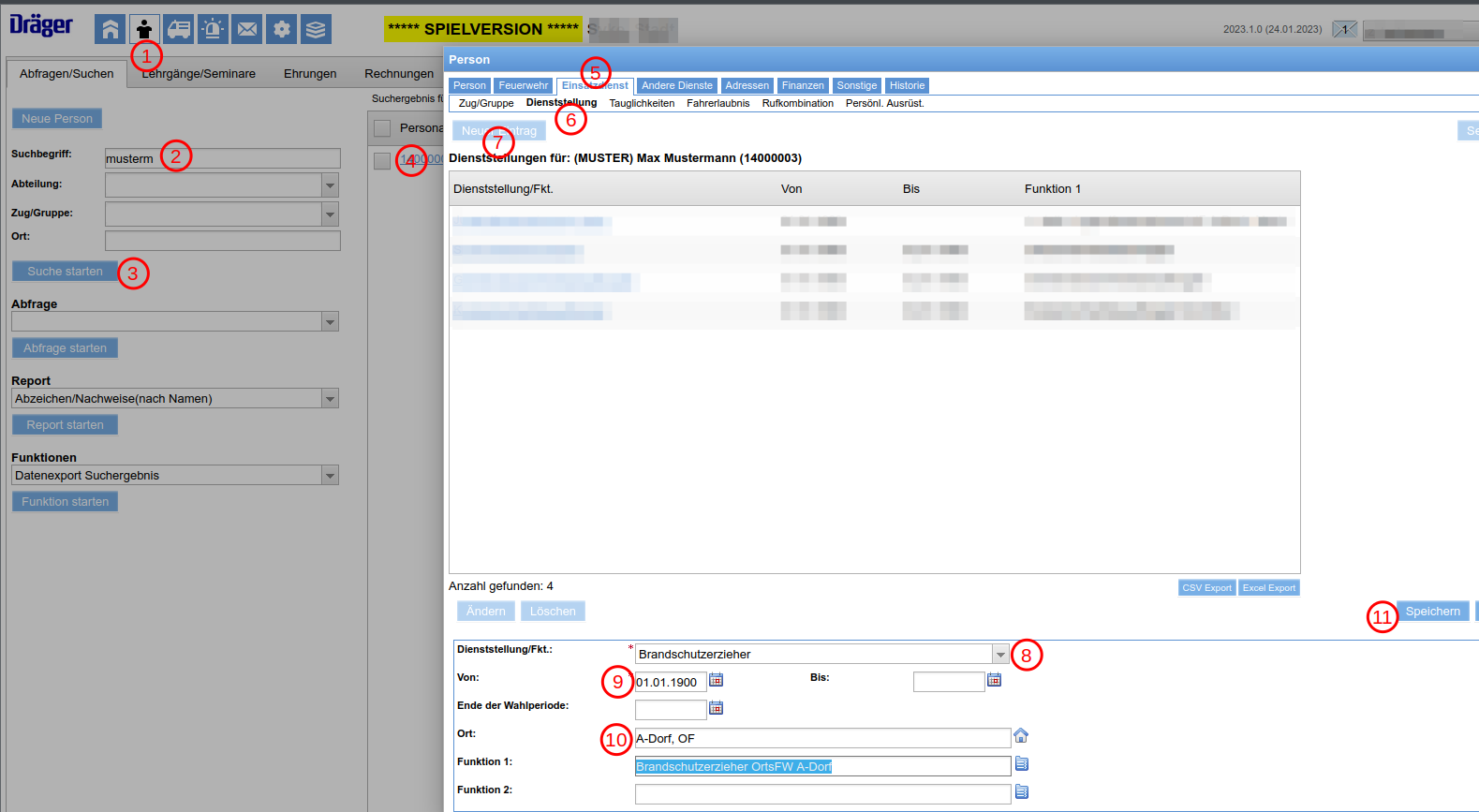
Task: Check the first search result row checkbox
Action: 382,161
